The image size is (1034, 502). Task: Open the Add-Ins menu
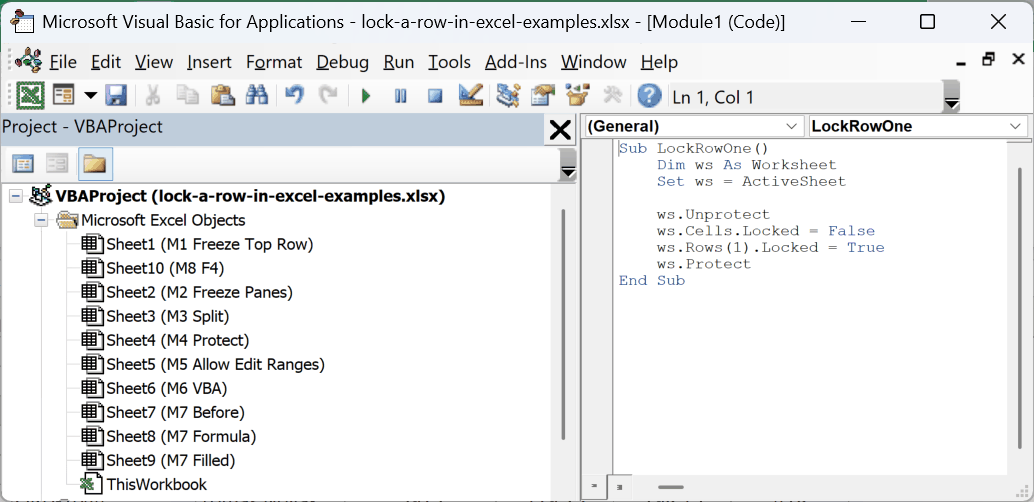point(516,62)
